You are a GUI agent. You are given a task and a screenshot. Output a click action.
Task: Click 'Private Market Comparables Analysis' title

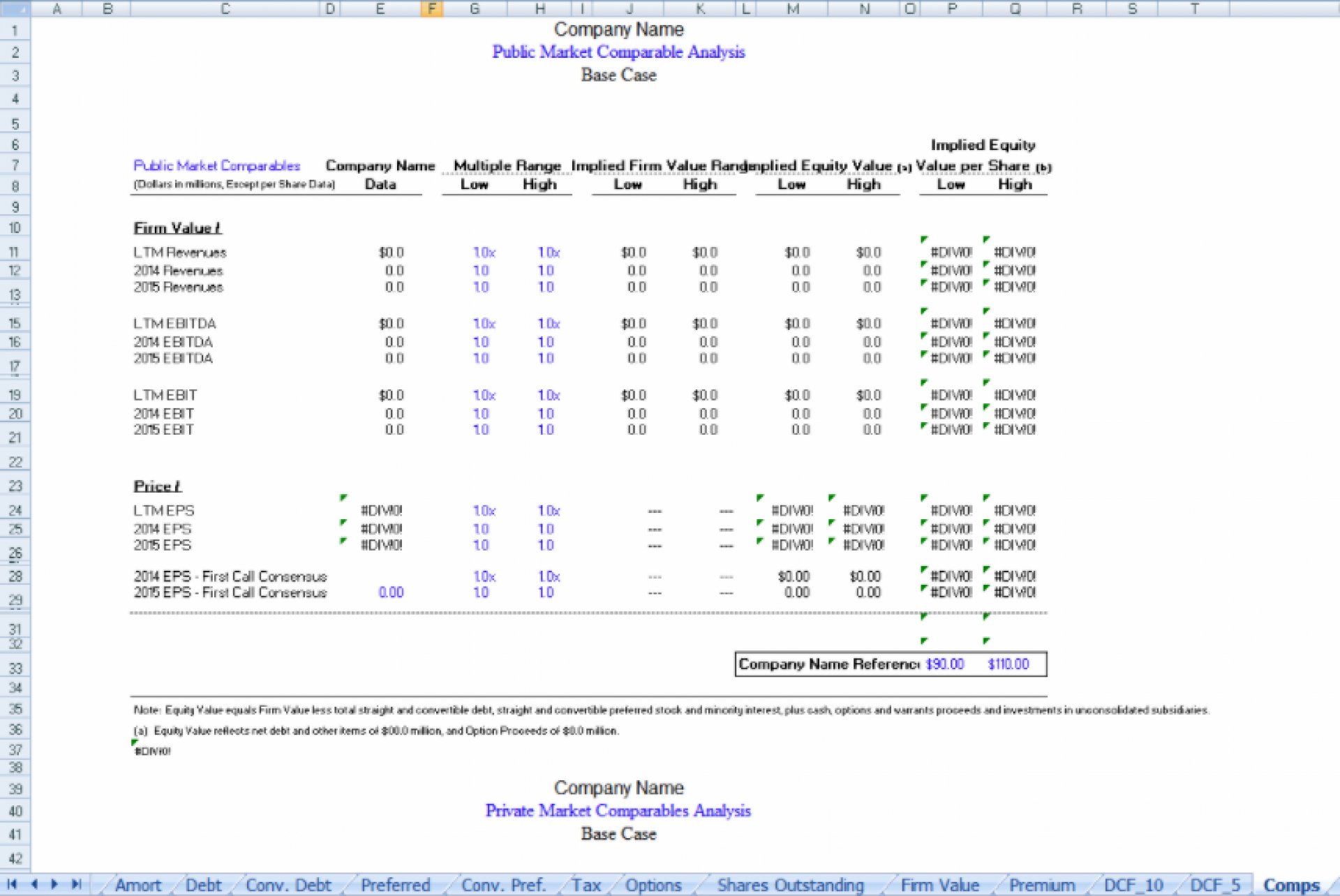[x=618, y=811]
